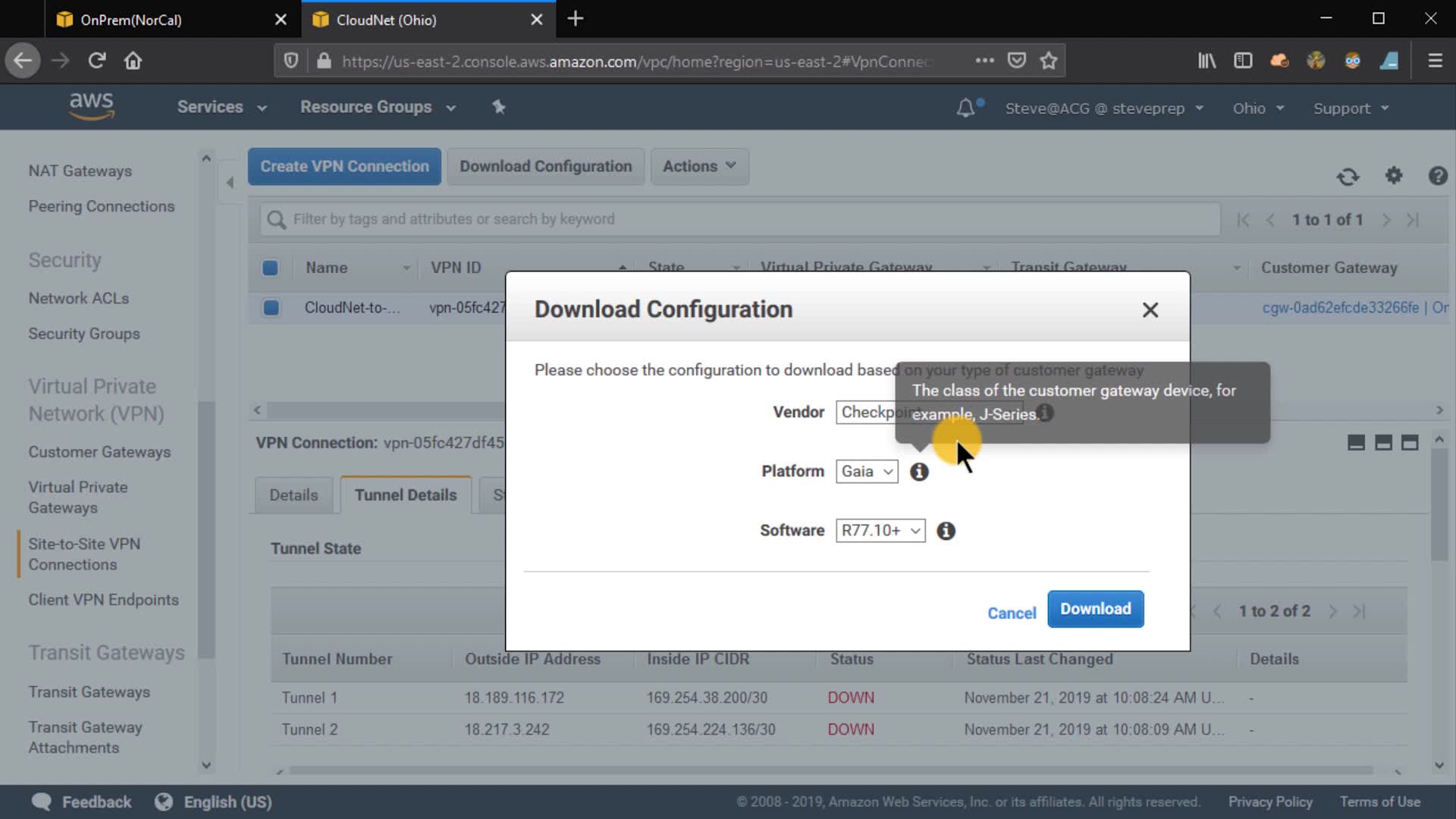1456x819 pixels.
Task: Click the Cancel link in dialog
Action: pyautogui.click(x=1011, y=613)
